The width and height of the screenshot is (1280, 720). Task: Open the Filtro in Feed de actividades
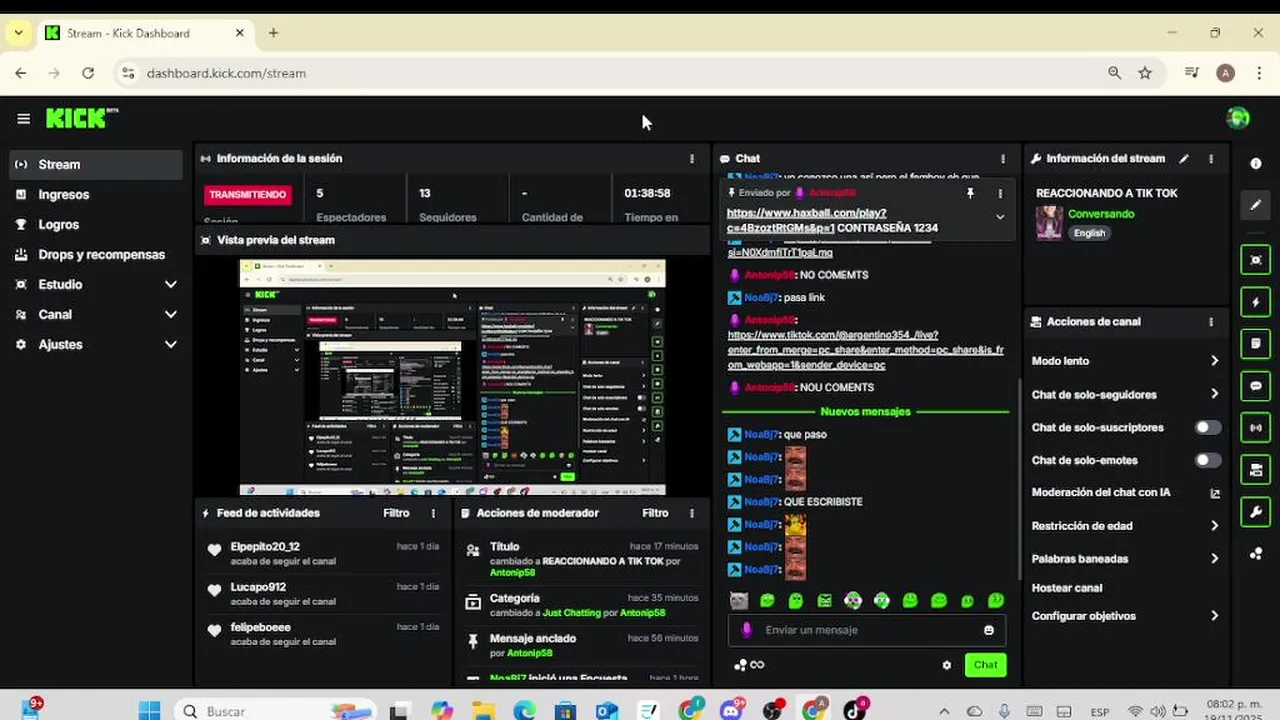tap(396, 513)
